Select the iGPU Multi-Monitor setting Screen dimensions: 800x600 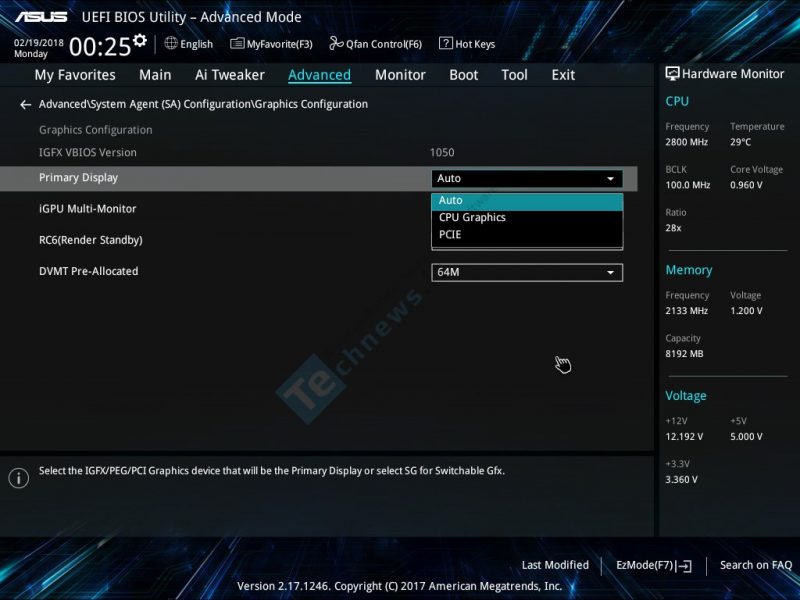click(x=88, y=209)
